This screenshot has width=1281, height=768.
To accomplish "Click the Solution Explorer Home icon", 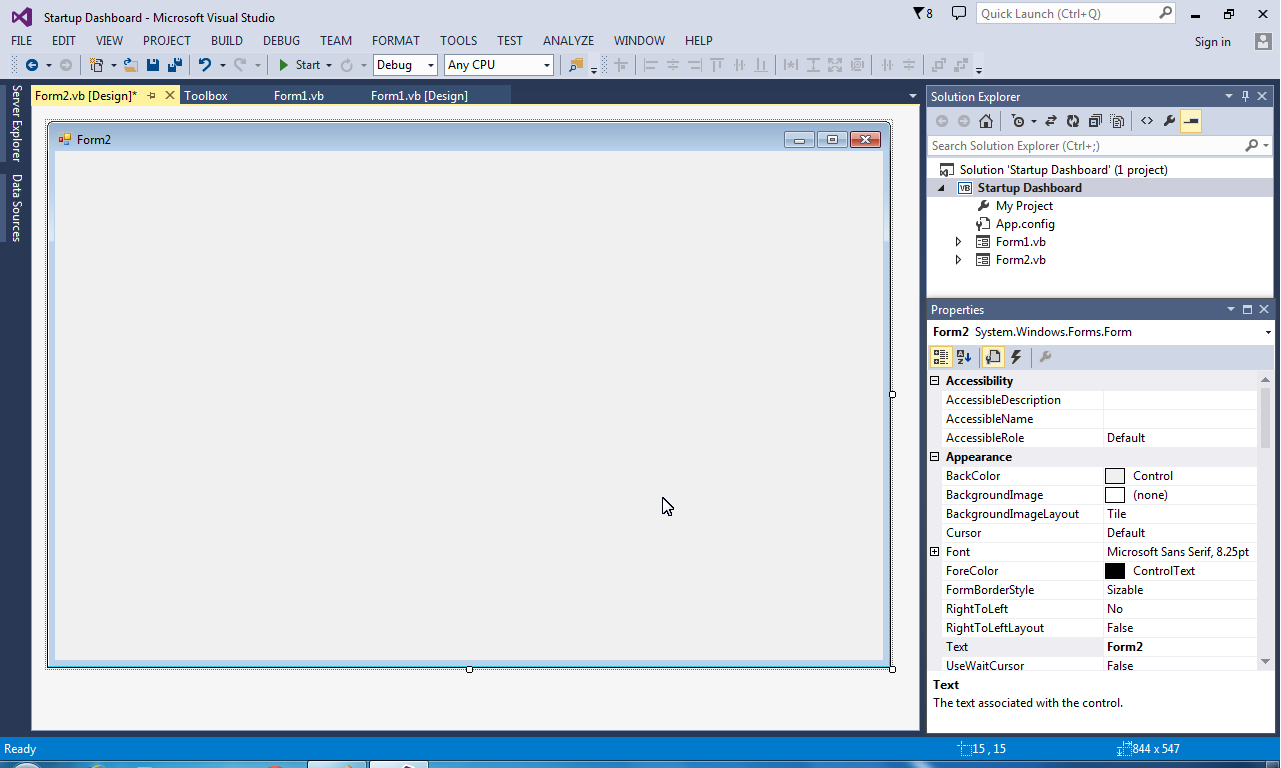I will coord(986,121).
